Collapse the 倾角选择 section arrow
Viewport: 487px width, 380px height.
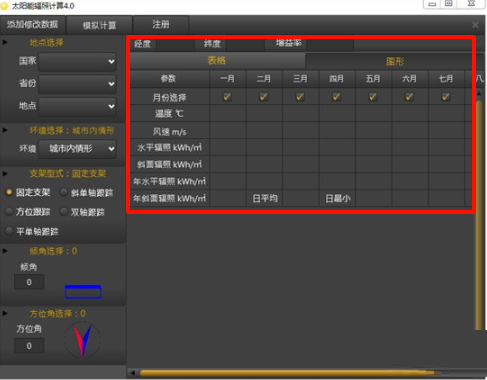click(5, 251)
